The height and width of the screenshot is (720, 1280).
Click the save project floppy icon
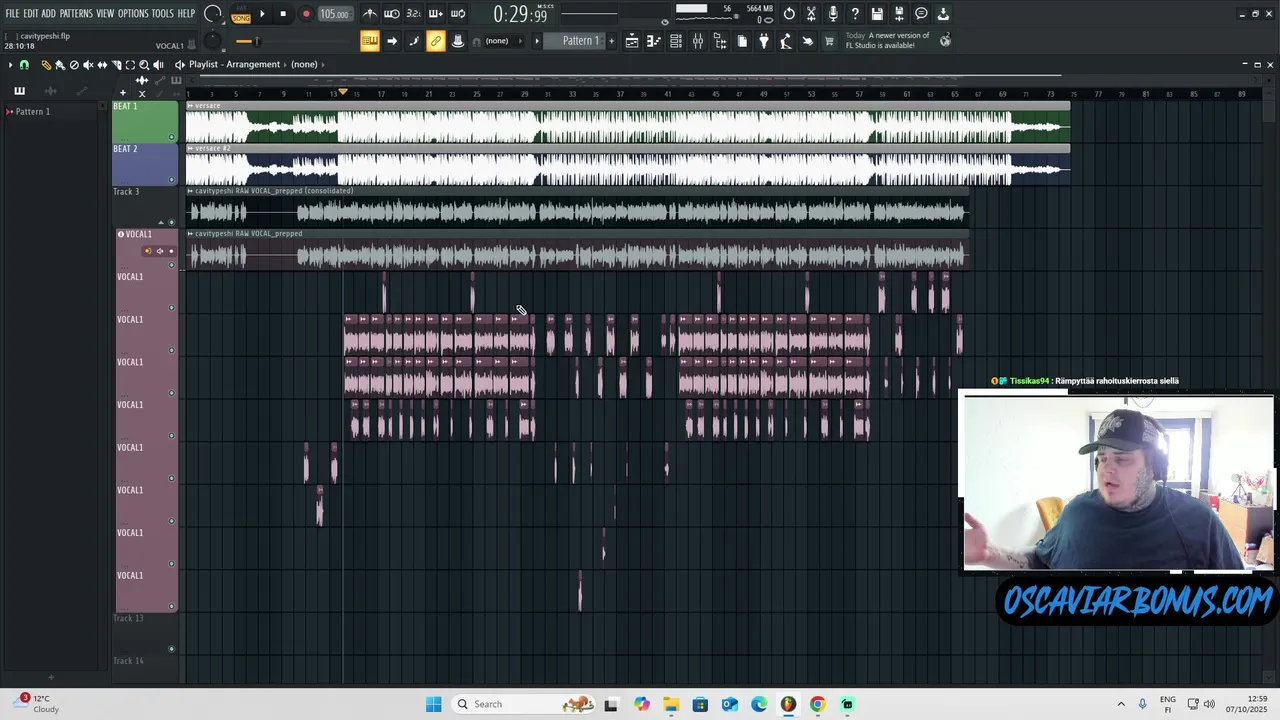pyautogui.click(x=877, y=14)
